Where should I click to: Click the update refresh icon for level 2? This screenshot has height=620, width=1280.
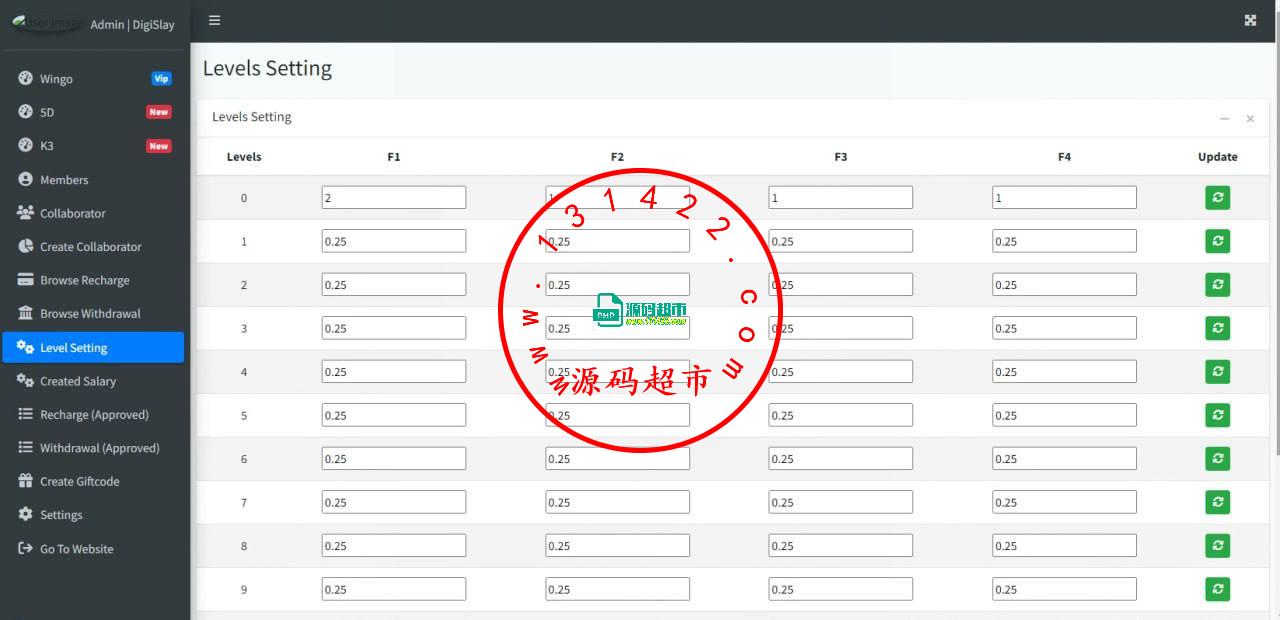tap(1217, 285)
